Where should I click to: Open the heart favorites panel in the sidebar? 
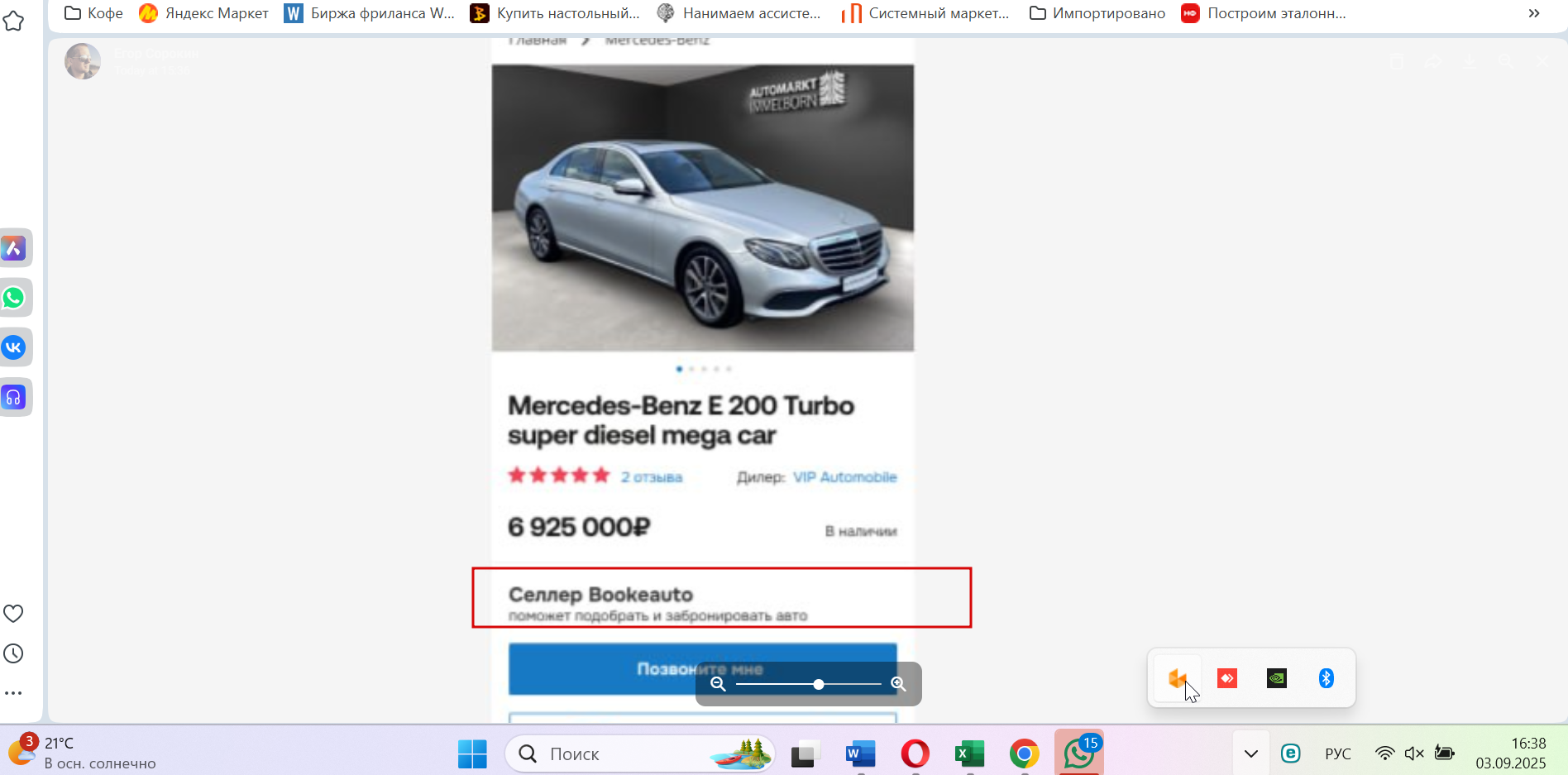coord(13,614)
